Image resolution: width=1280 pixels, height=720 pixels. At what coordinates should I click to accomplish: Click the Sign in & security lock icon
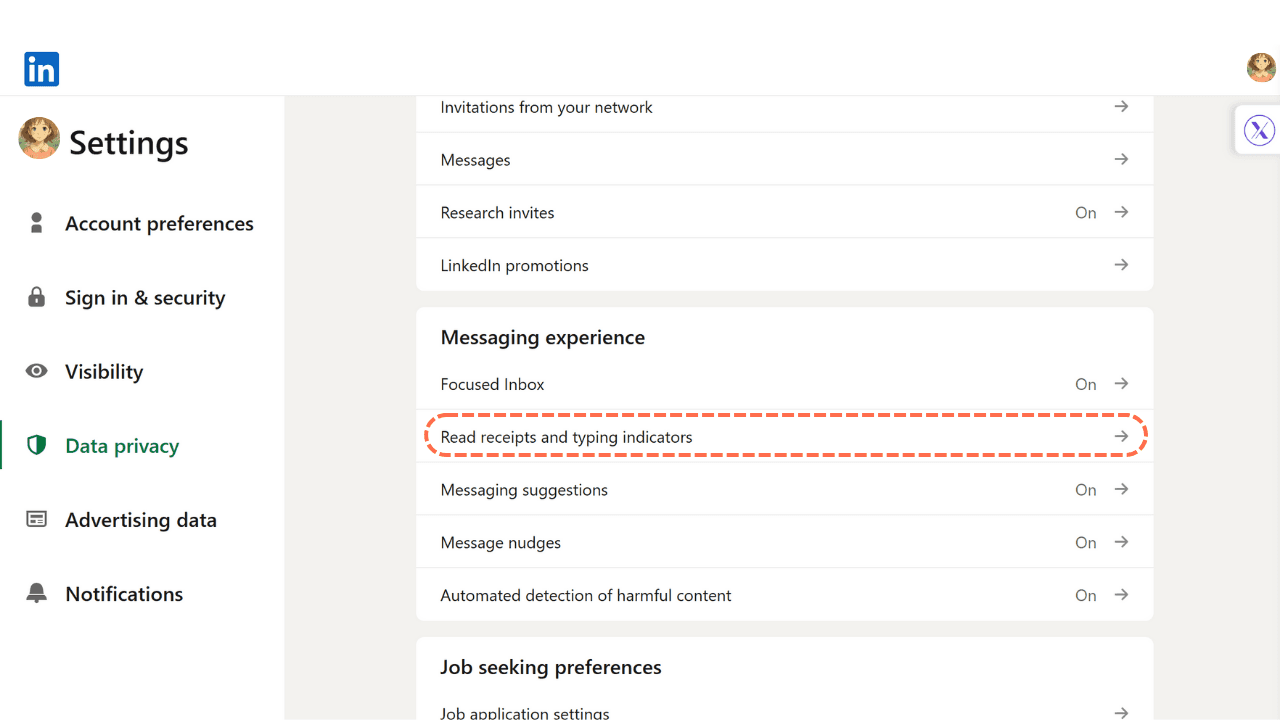coord(36,296)
